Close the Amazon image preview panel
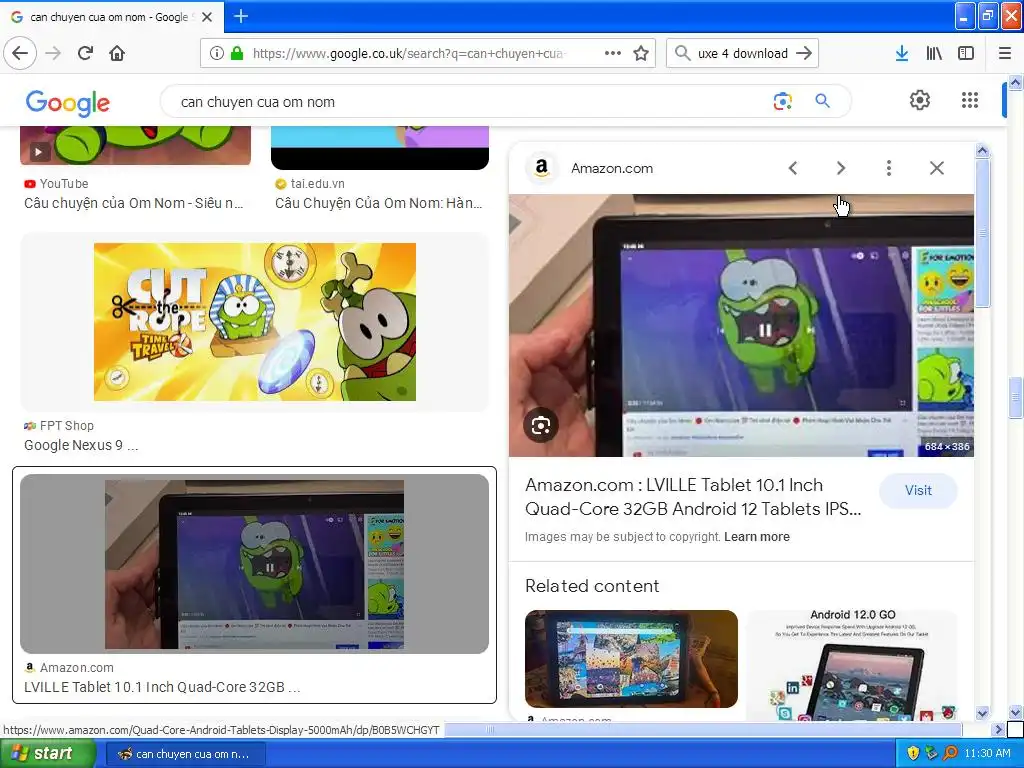 click(936, 168)
